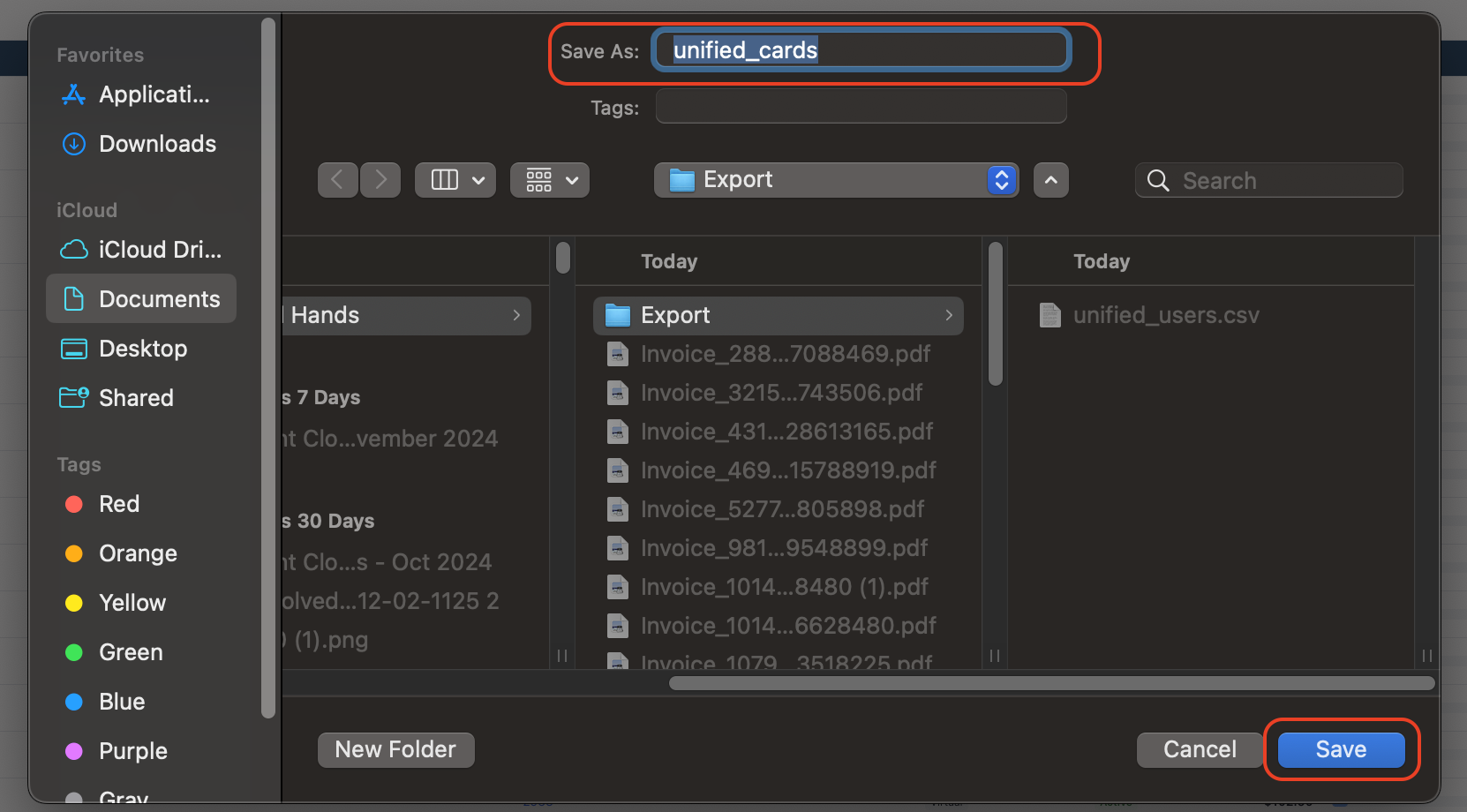Click the horizontal scrollbar under the file browser

click(x=1051, y=683)
